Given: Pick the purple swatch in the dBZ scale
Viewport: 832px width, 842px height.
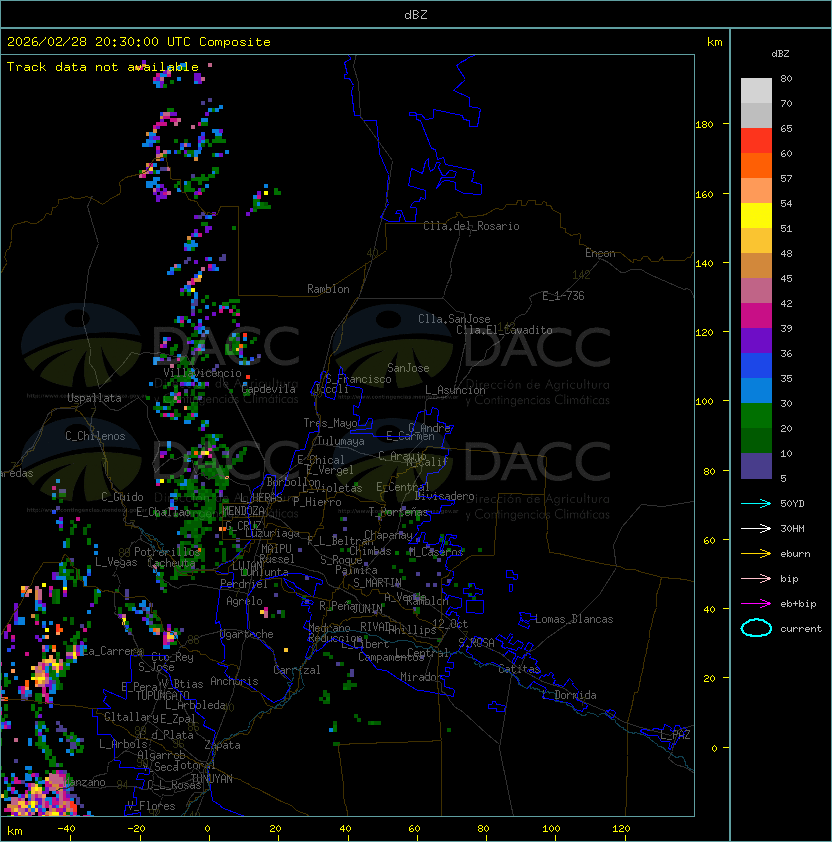Looking at the screenshot, I should (x=756, y=340).
